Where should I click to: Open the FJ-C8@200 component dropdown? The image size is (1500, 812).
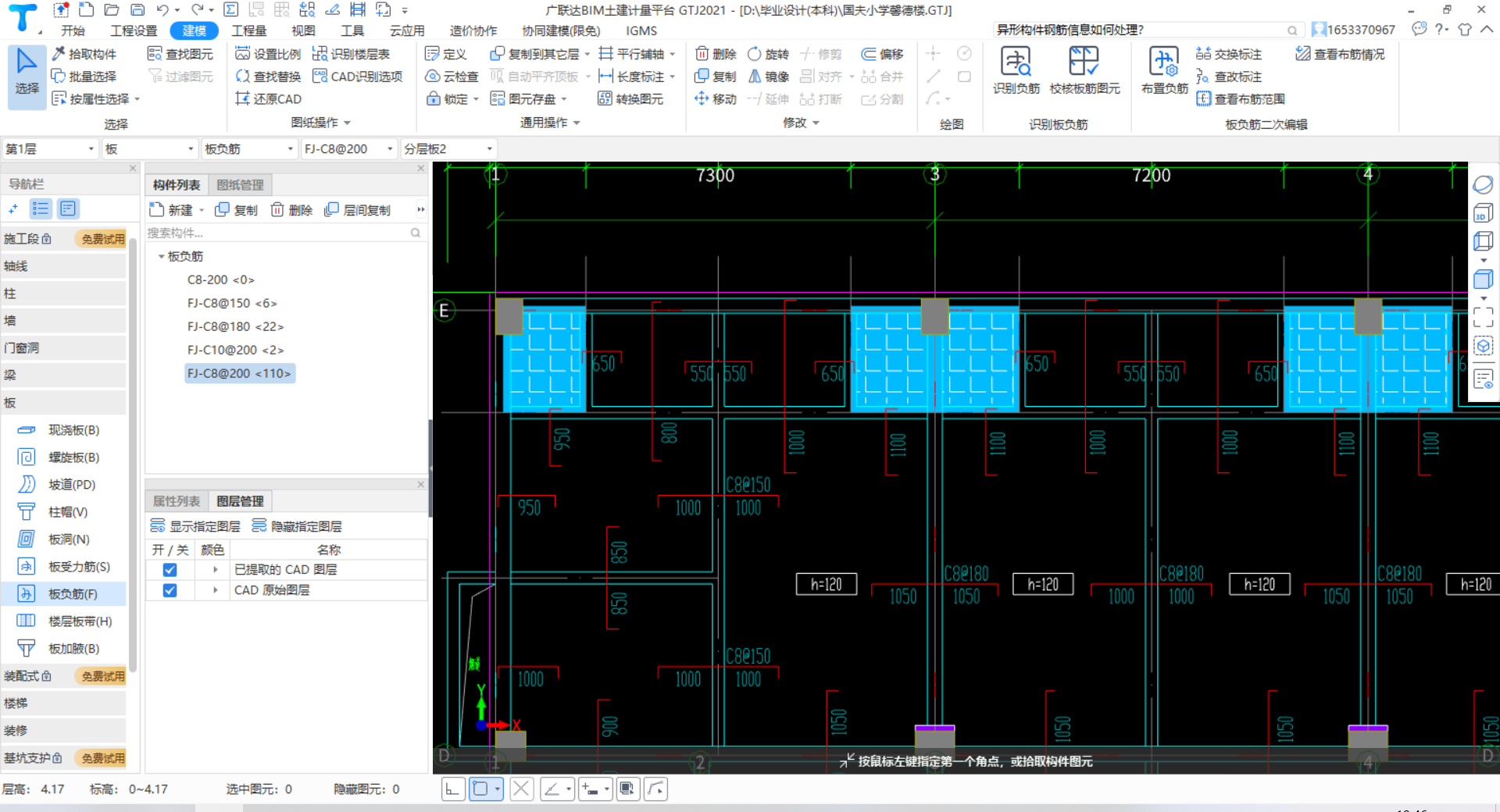[x=348, y=148]
